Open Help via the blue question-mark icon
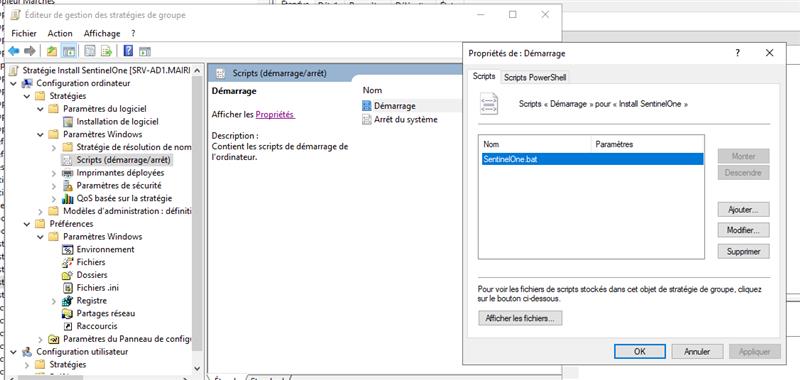 [128, 51]
